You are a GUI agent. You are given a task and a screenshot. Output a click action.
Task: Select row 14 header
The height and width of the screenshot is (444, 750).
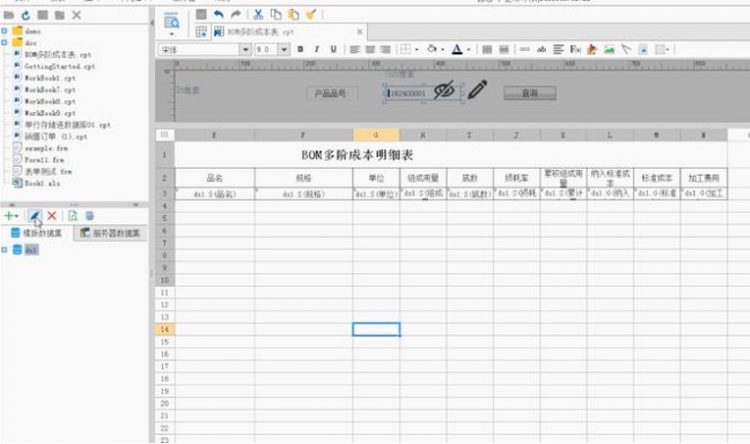click(x=165, y=329)
